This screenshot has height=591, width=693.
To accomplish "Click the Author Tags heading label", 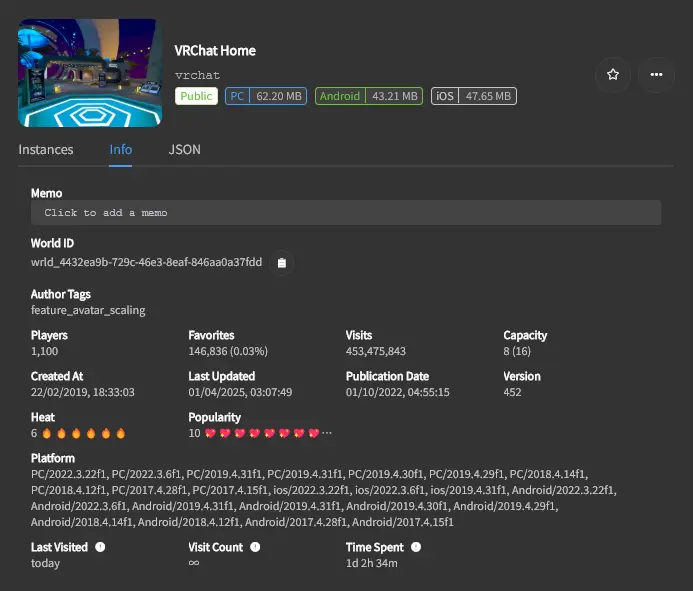I will tap(61, 294).
